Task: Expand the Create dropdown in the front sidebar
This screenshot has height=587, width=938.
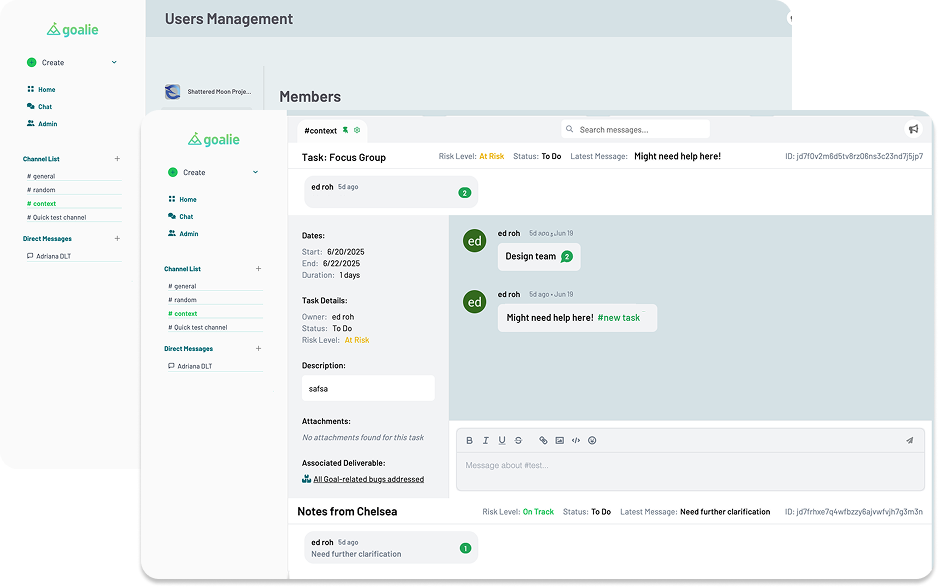Action: (255, 172)
